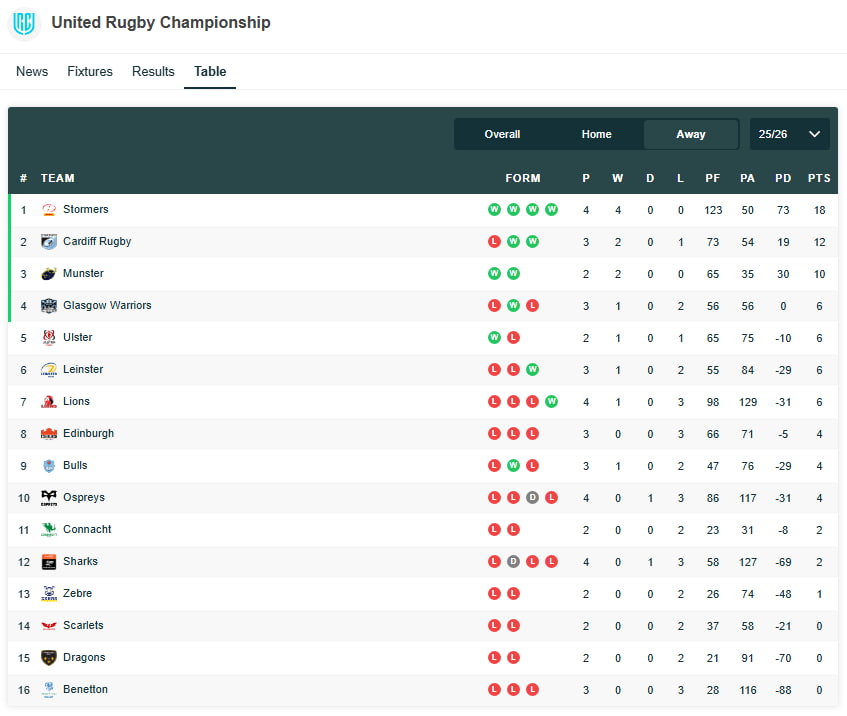
Task: Click the Cardiff Rugby club badge
Action: pos(48,241)
